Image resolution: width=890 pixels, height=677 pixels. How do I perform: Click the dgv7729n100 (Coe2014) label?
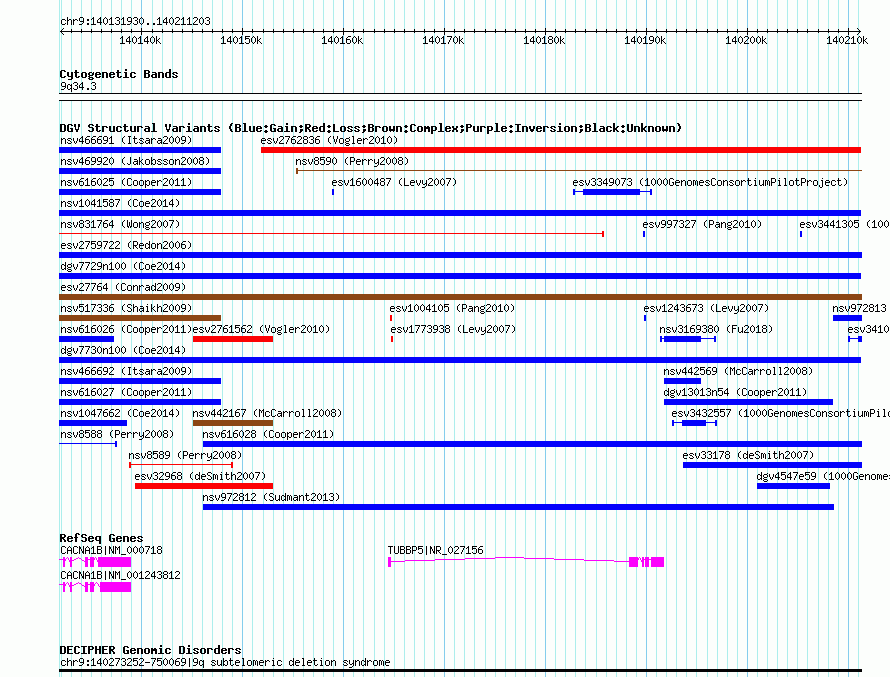(123, 266)
